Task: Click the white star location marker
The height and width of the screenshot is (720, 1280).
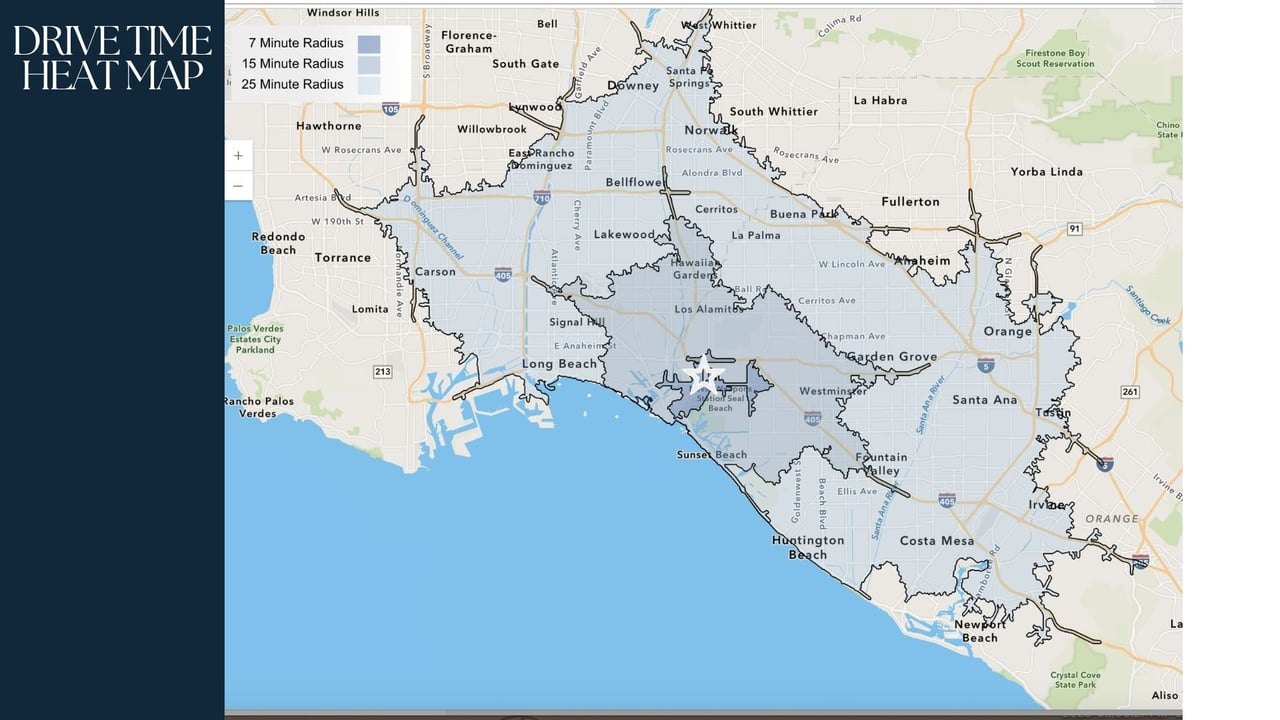Action: [x=704, y=377]
